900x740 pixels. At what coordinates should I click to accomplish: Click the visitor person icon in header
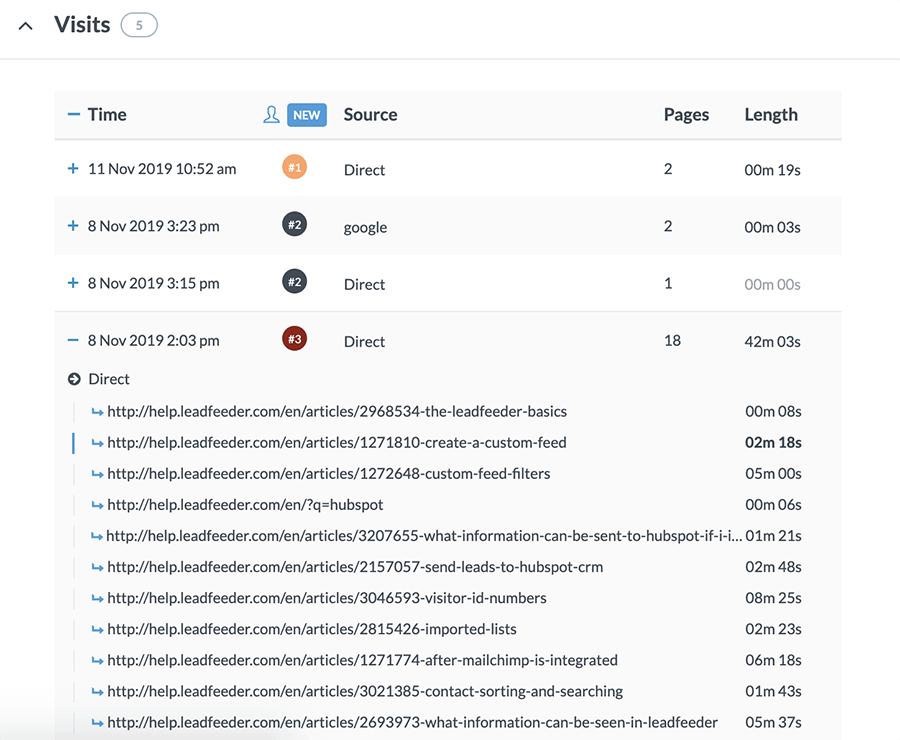click(271, 114)
